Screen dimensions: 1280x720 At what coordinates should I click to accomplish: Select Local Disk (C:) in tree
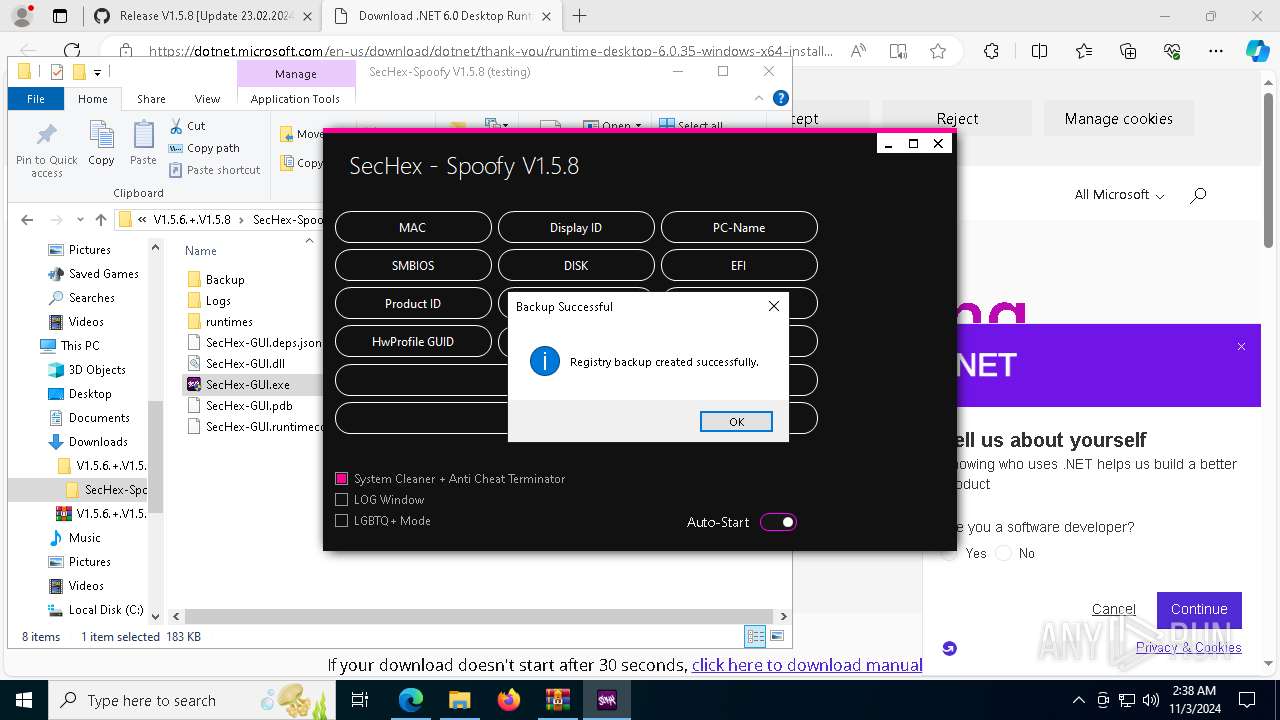(105, 610)
